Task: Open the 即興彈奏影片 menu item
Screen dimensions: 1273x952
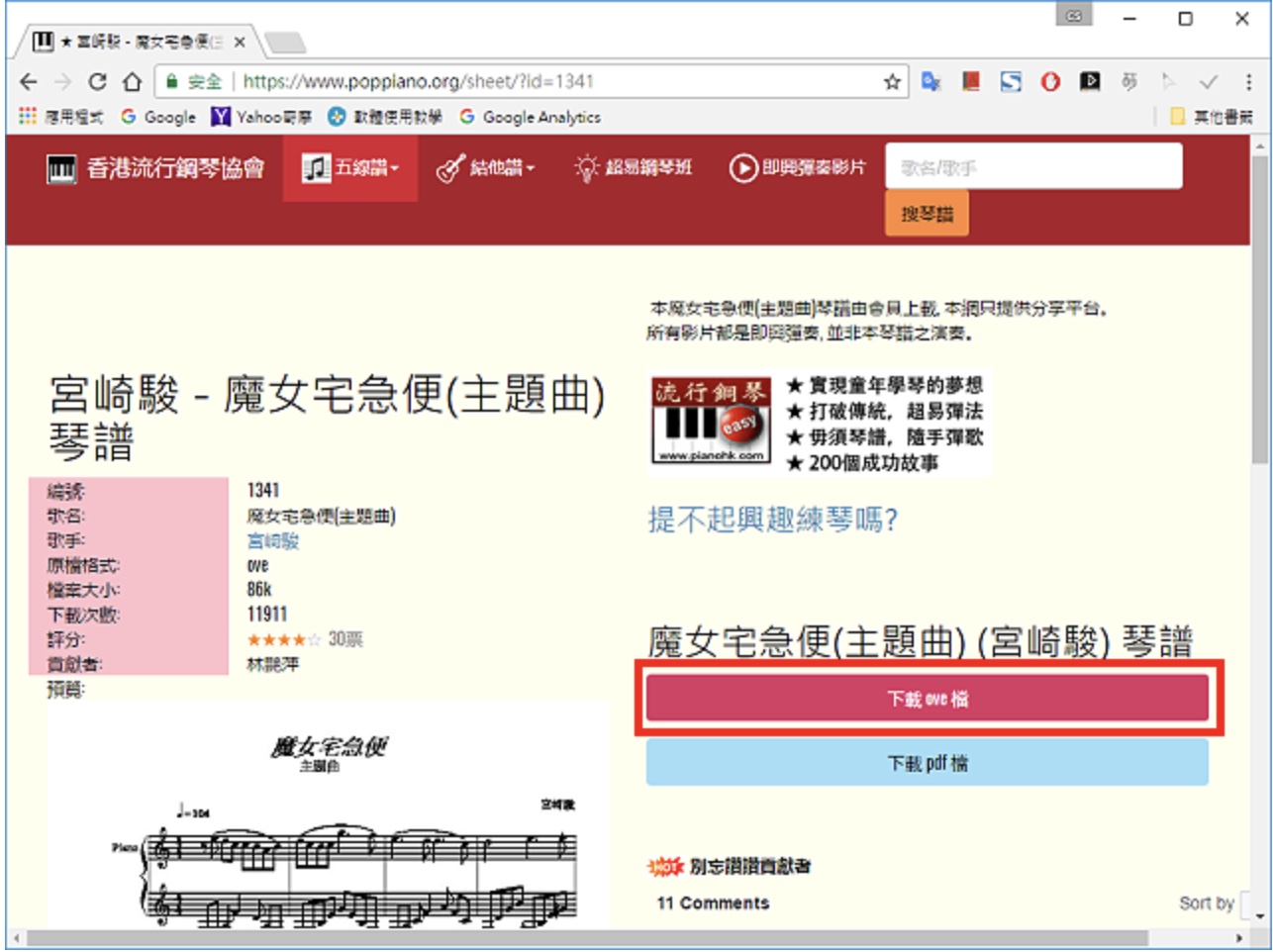Action: point(798,168)
